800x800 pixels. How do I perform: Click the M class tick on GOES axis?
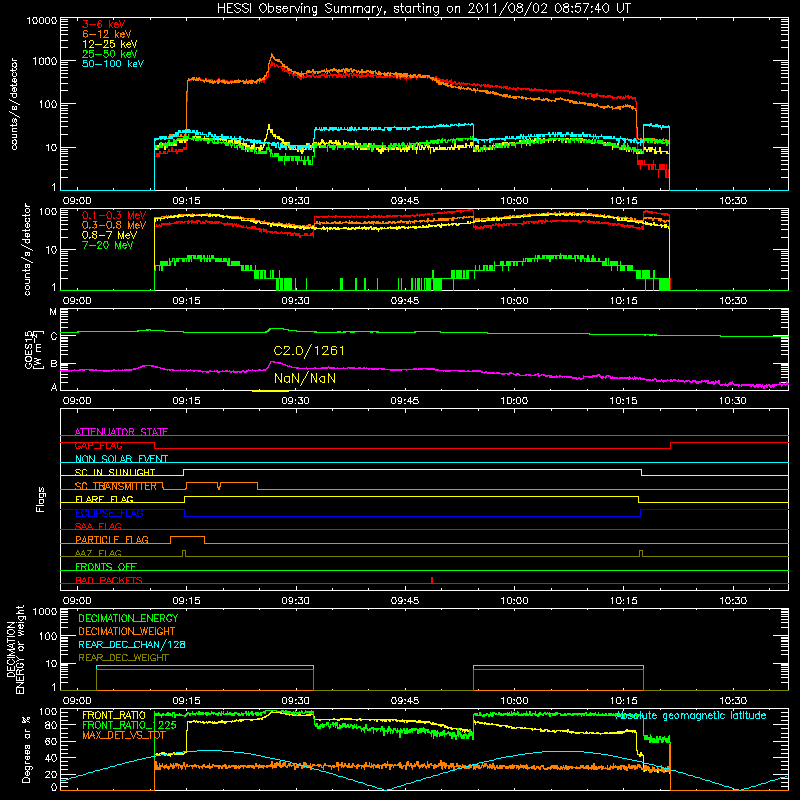point(53,312)
